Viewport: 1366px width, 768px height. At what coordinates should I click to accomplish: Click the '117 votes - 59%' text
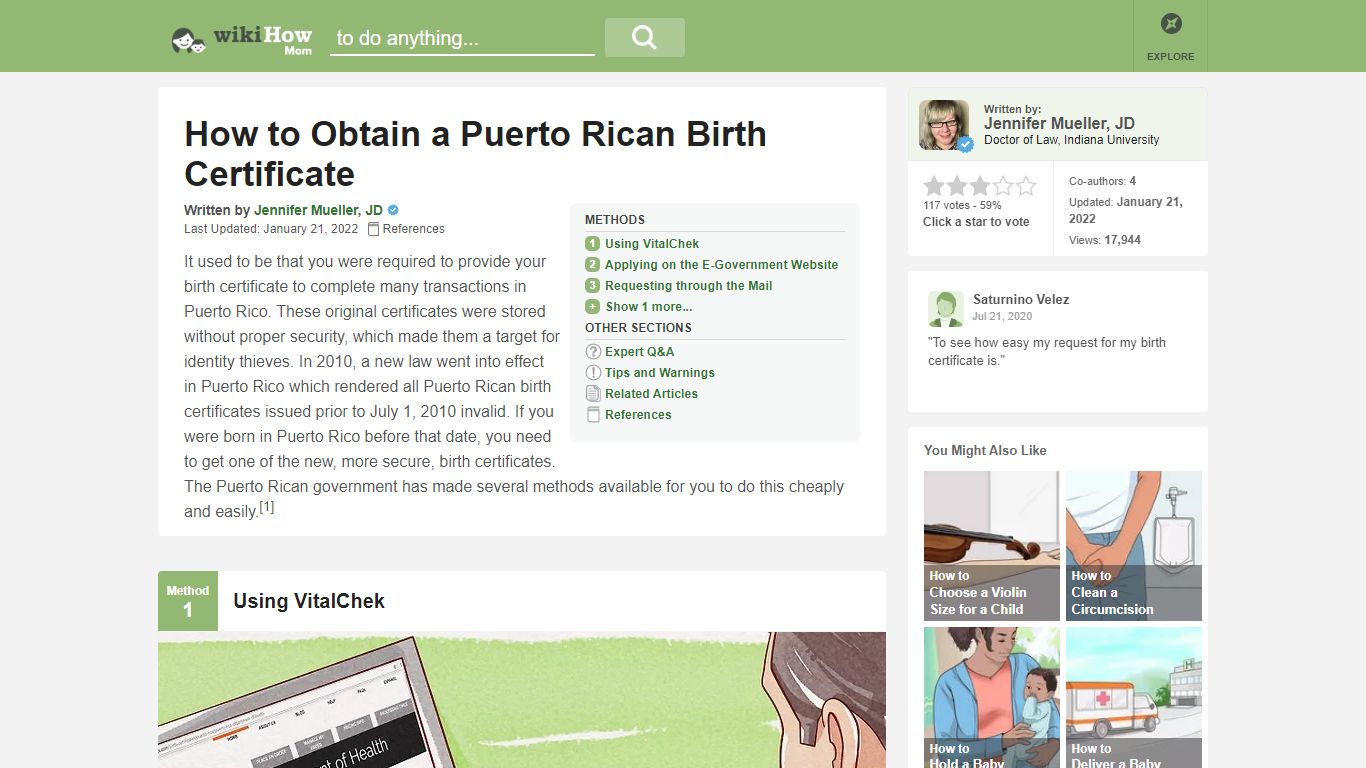[x=962, y=205]
